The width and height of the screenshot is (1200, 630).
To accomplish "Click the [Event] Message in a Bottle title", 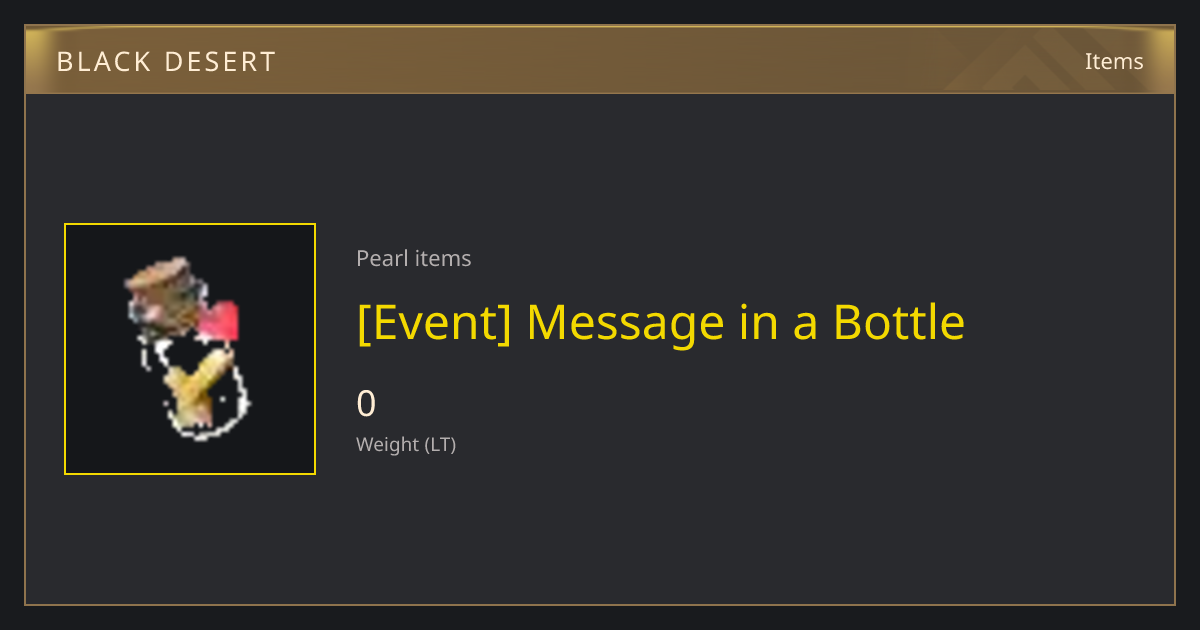I will point(661,323).
